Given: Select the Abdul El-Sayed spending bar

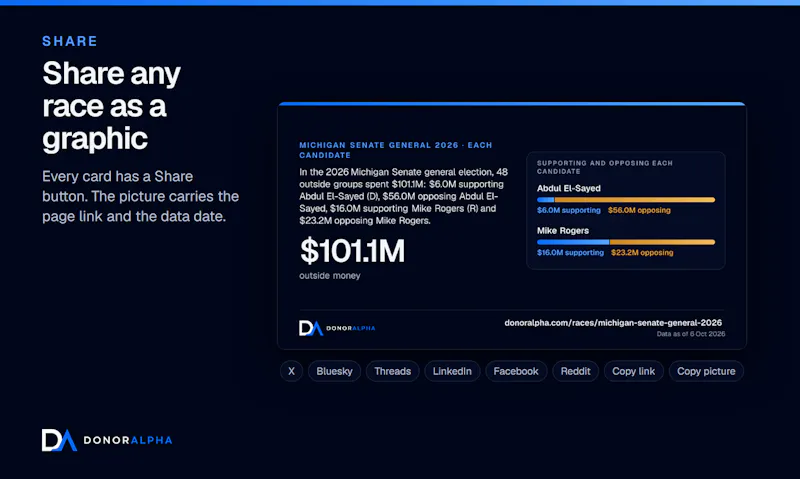Looking at the screenshot, I should 626,200.
